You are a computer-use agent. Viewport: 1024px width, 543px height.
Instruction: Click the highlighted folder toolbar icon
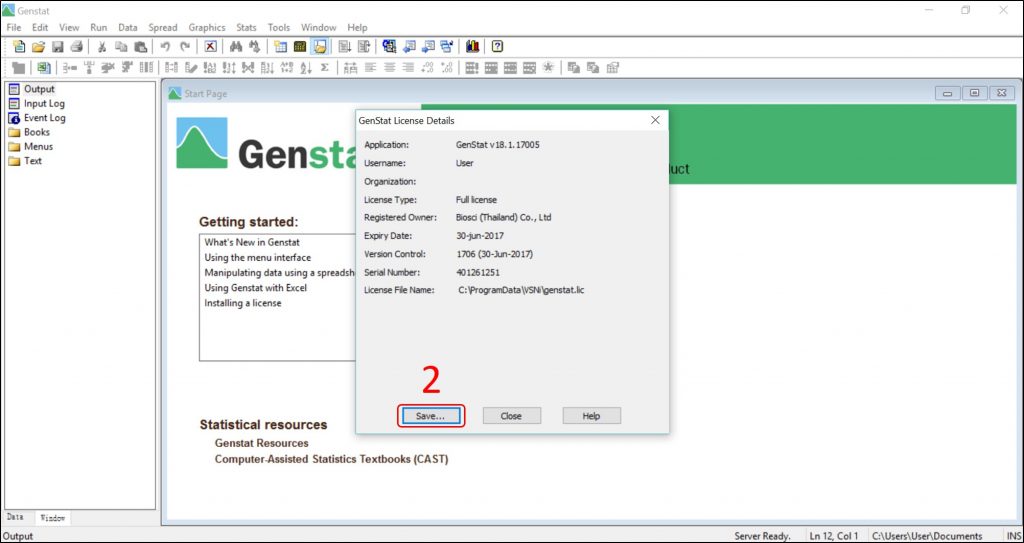click(x=319, y=46)
